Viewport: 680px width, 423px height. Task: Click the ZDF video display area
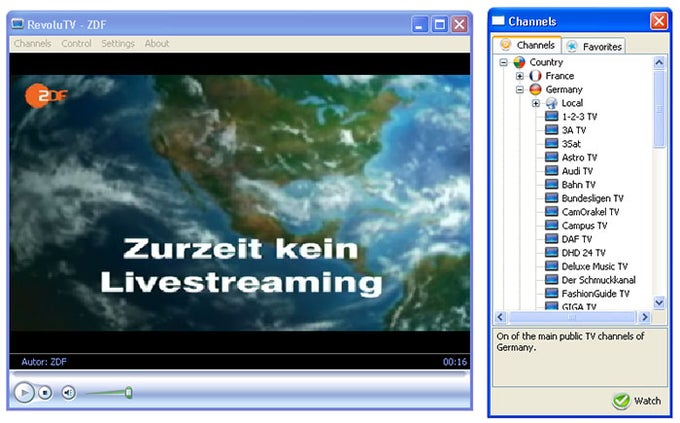pyautogui.click(x=240, y=203)
